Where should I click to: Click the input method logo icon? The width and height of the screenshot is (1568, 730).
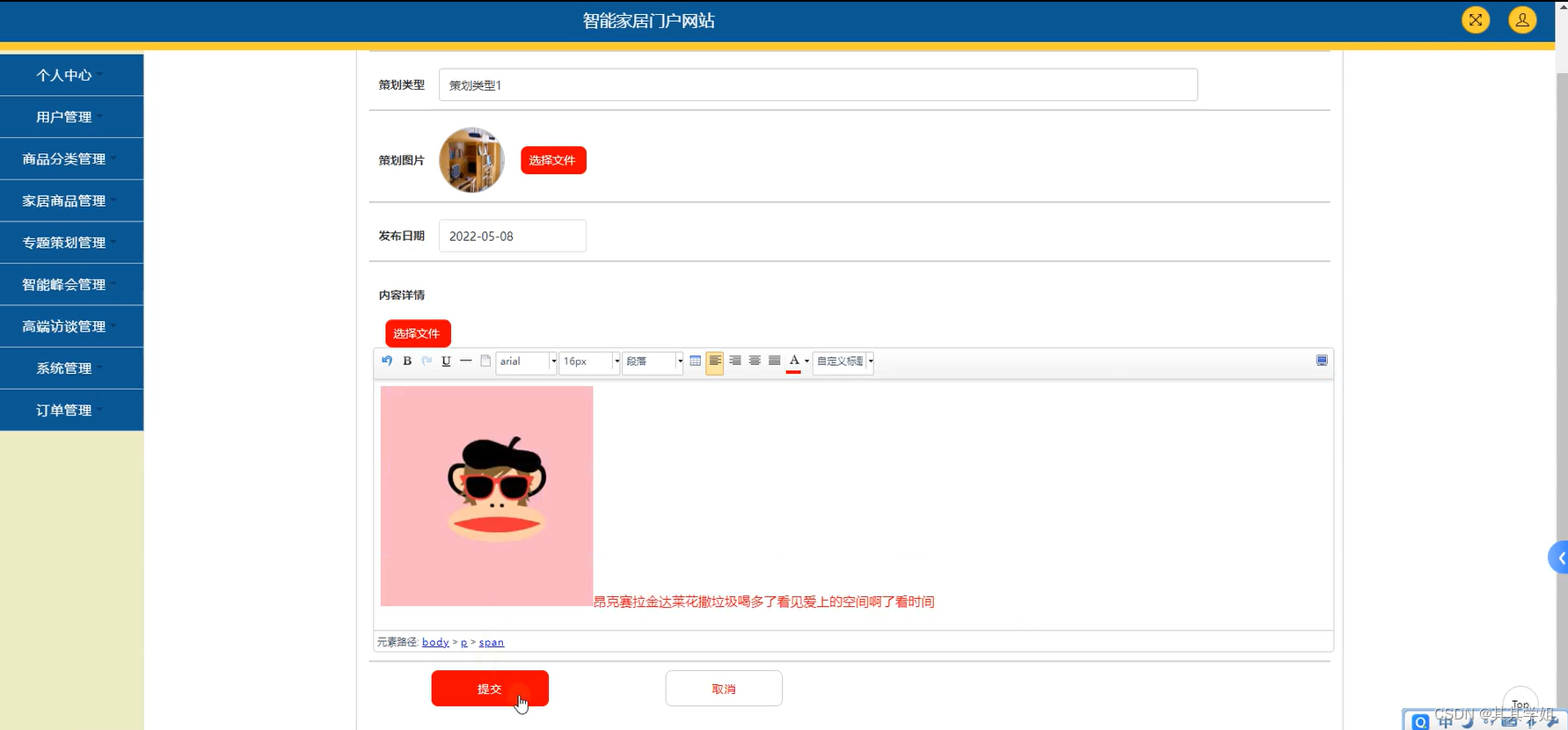(x=1420, y=722)
